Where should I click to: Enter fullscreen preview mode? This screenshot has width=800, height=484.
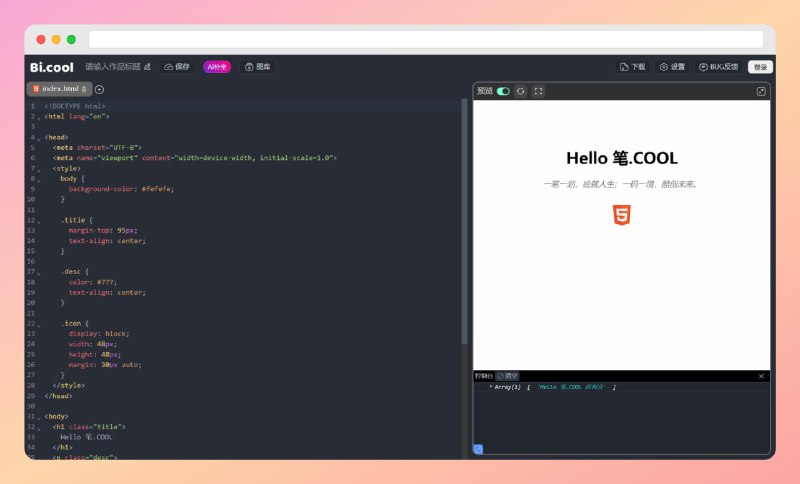click(x=538, y=91)
